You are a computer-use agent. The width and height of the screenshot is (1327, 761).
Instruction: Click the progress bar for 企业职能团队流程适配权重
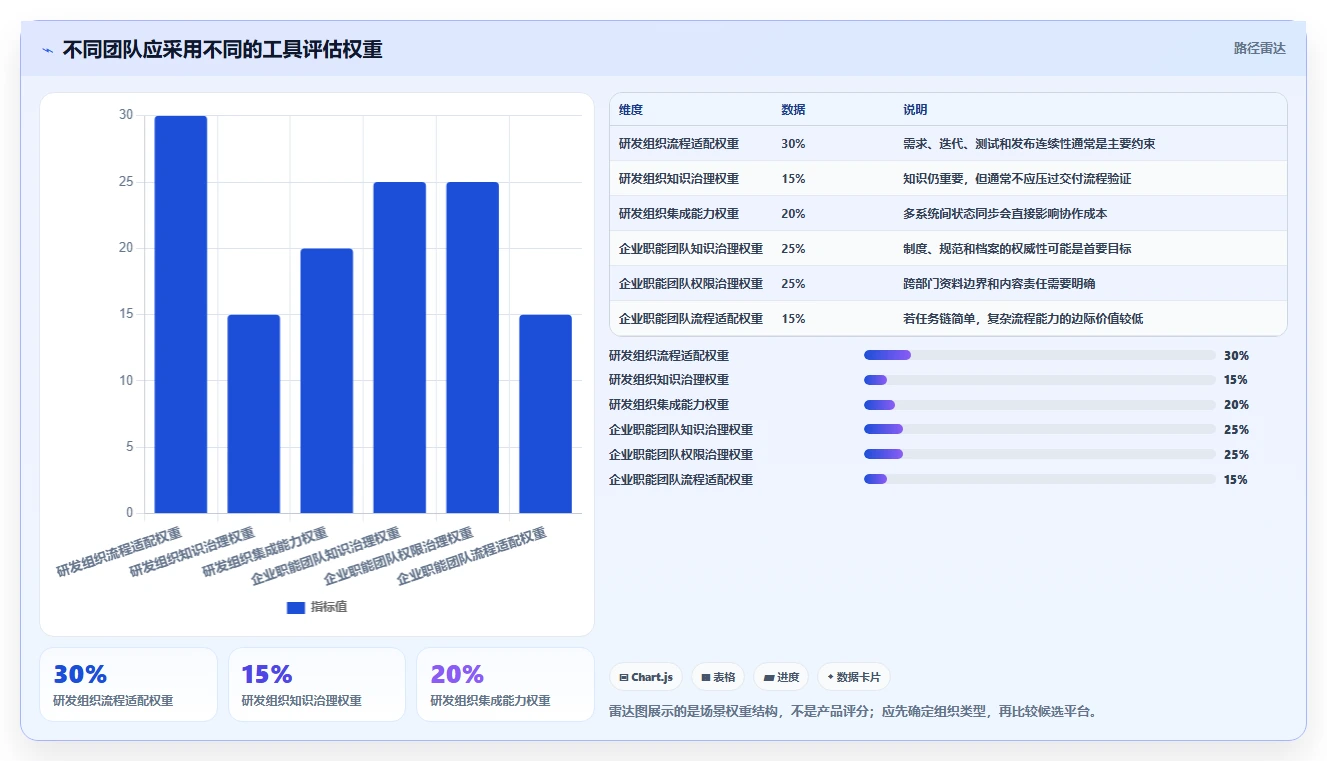1040,480
